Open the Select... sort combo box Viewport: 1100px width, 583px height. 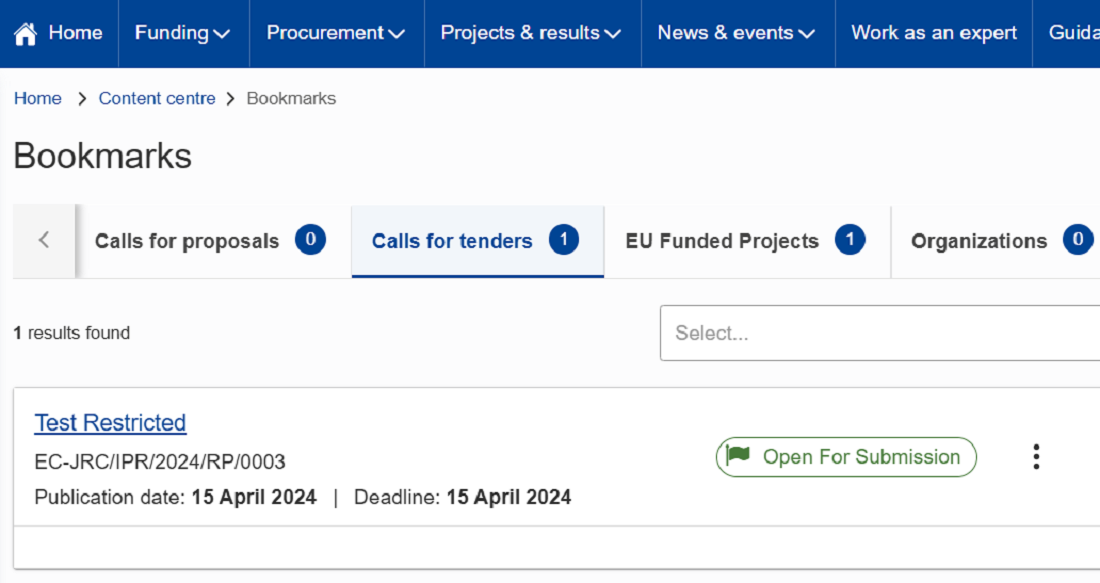click(880, 333)
